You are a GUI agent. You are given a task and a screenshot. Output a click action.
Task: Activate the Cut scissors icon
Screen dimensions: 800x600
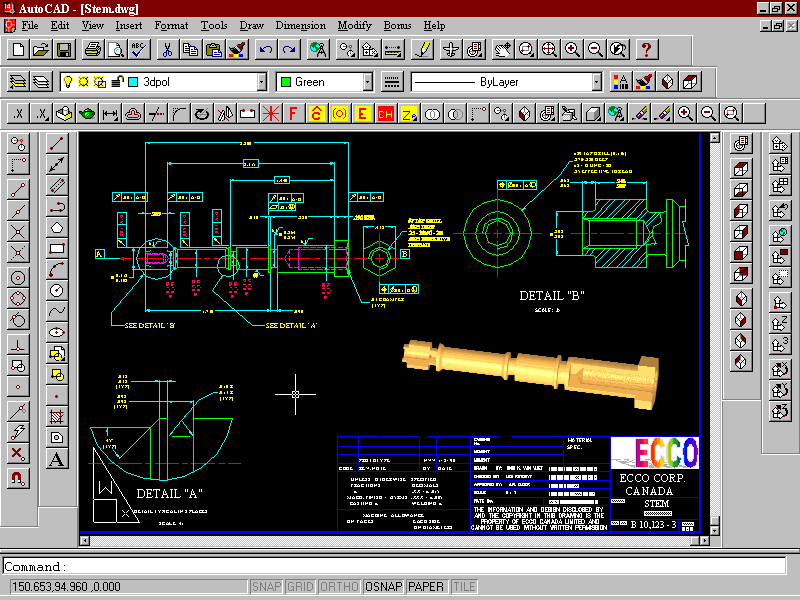(x=166, y=49)
